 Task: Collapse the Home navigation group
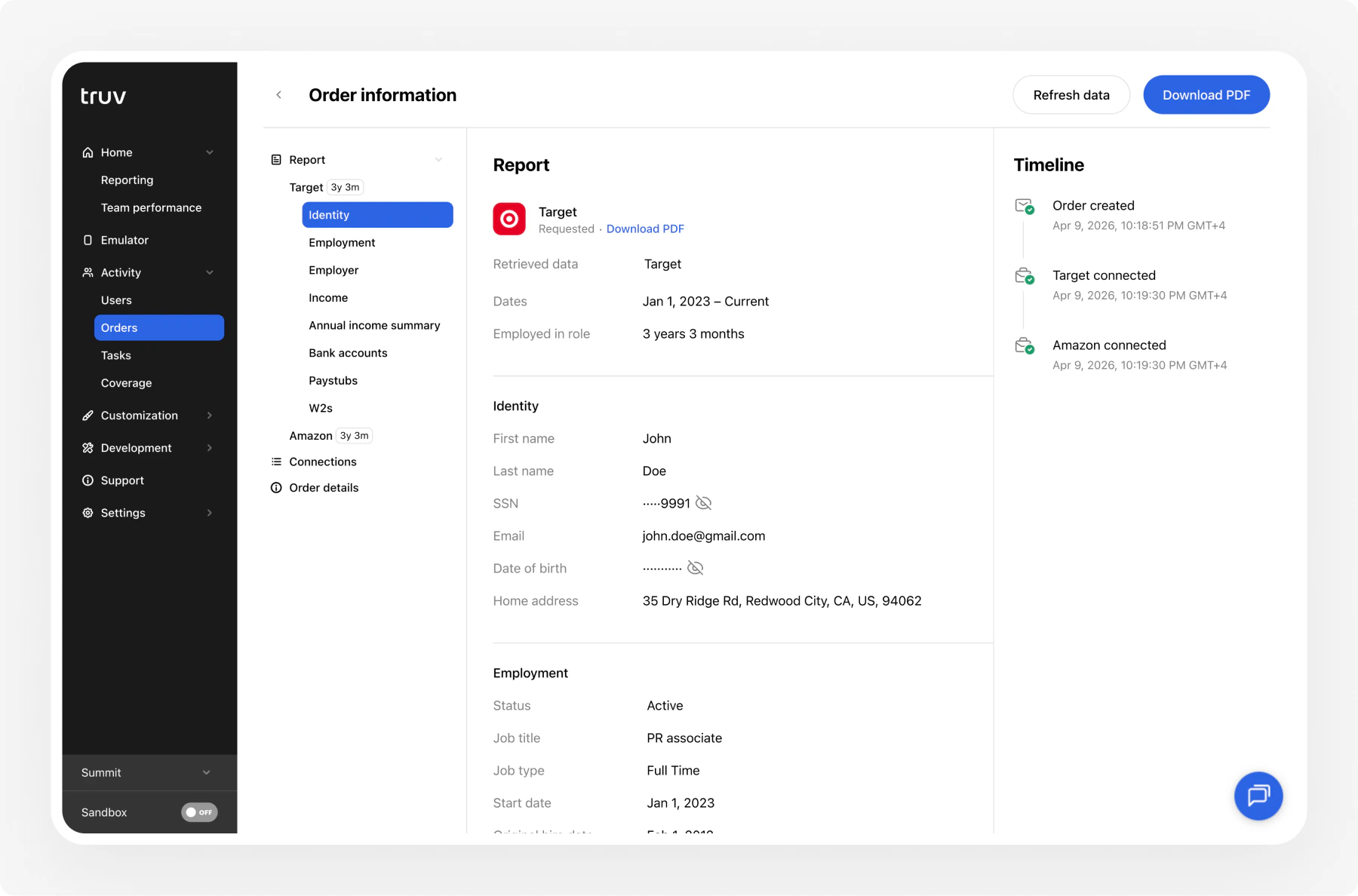click(x=209, y=152)
